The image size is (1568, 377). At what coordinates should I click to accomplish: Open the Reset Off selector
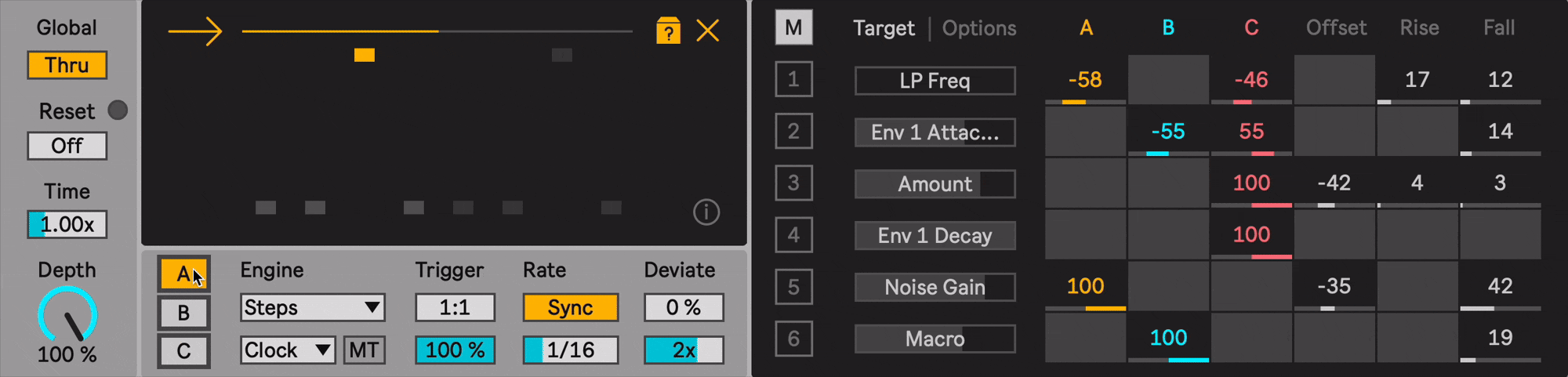click(x=67, y=146)
